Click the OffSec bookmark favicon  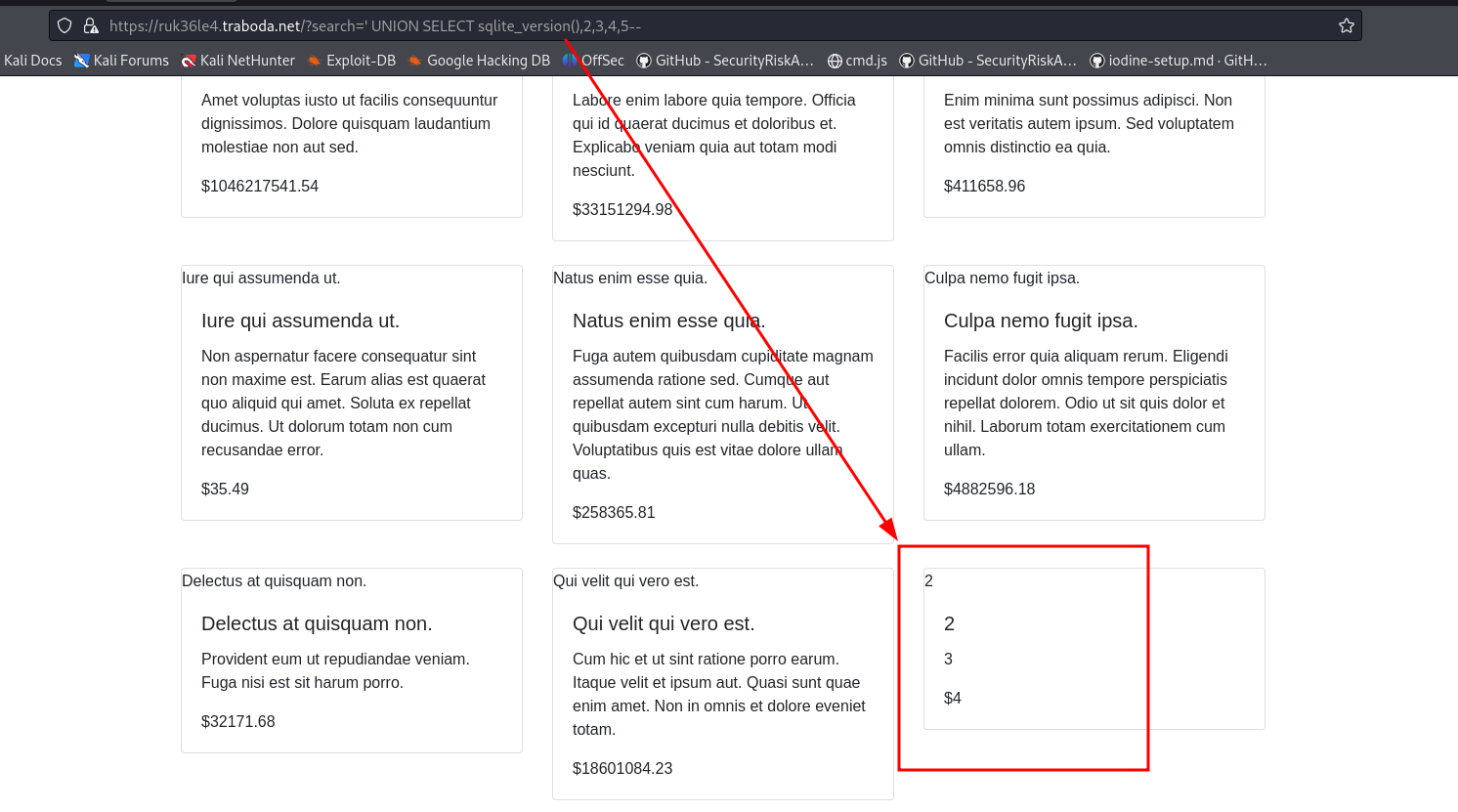570,61
